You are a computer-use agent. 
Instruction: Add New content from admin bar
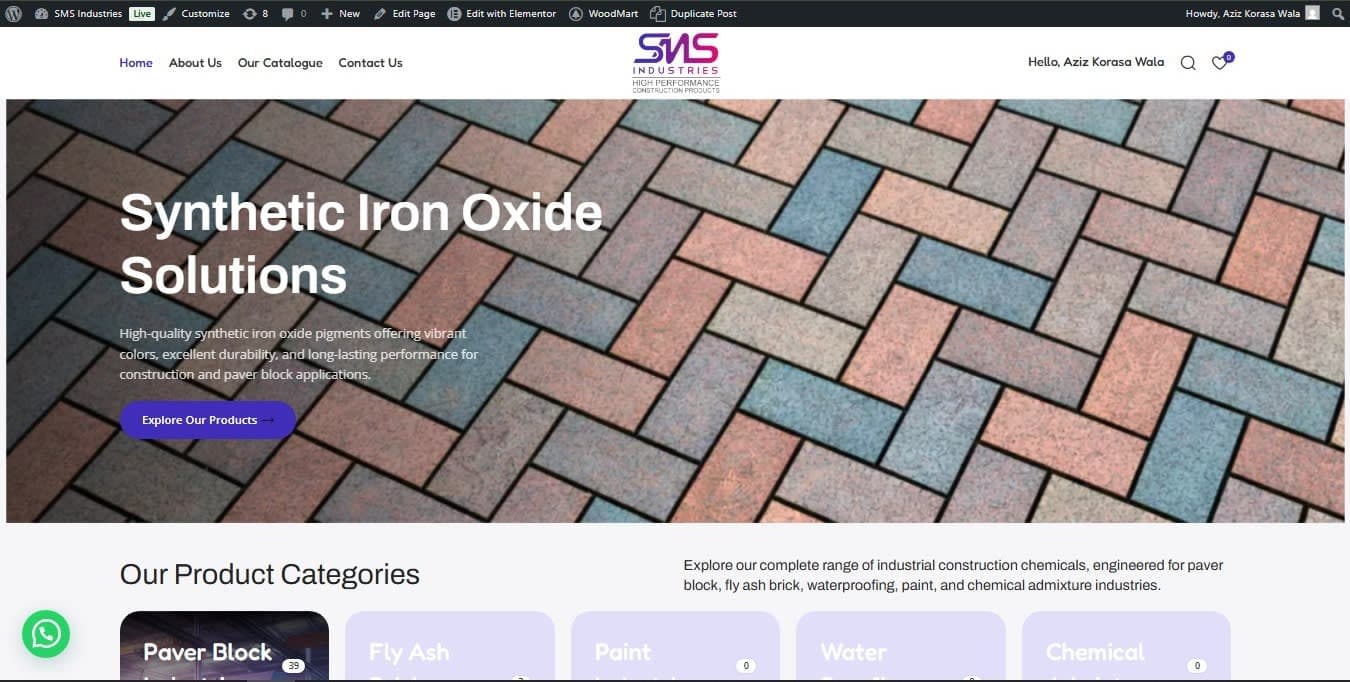coord(340,14)
